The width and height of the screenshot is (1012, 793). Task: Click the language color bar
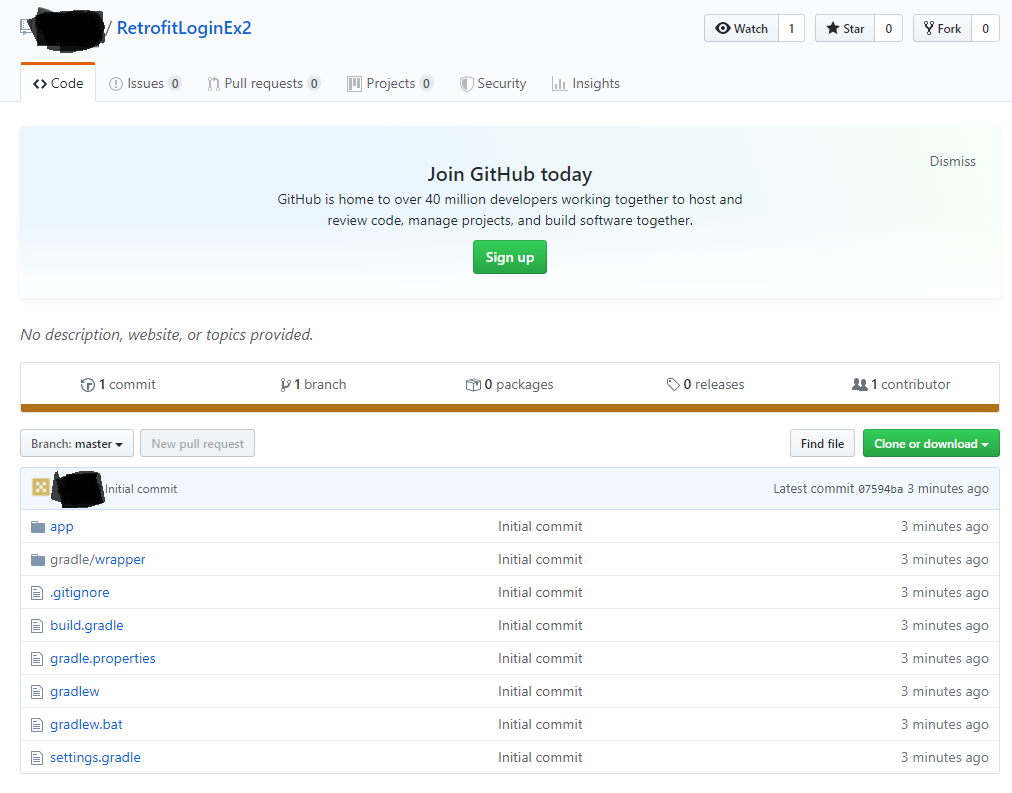(x=510, y=408)
